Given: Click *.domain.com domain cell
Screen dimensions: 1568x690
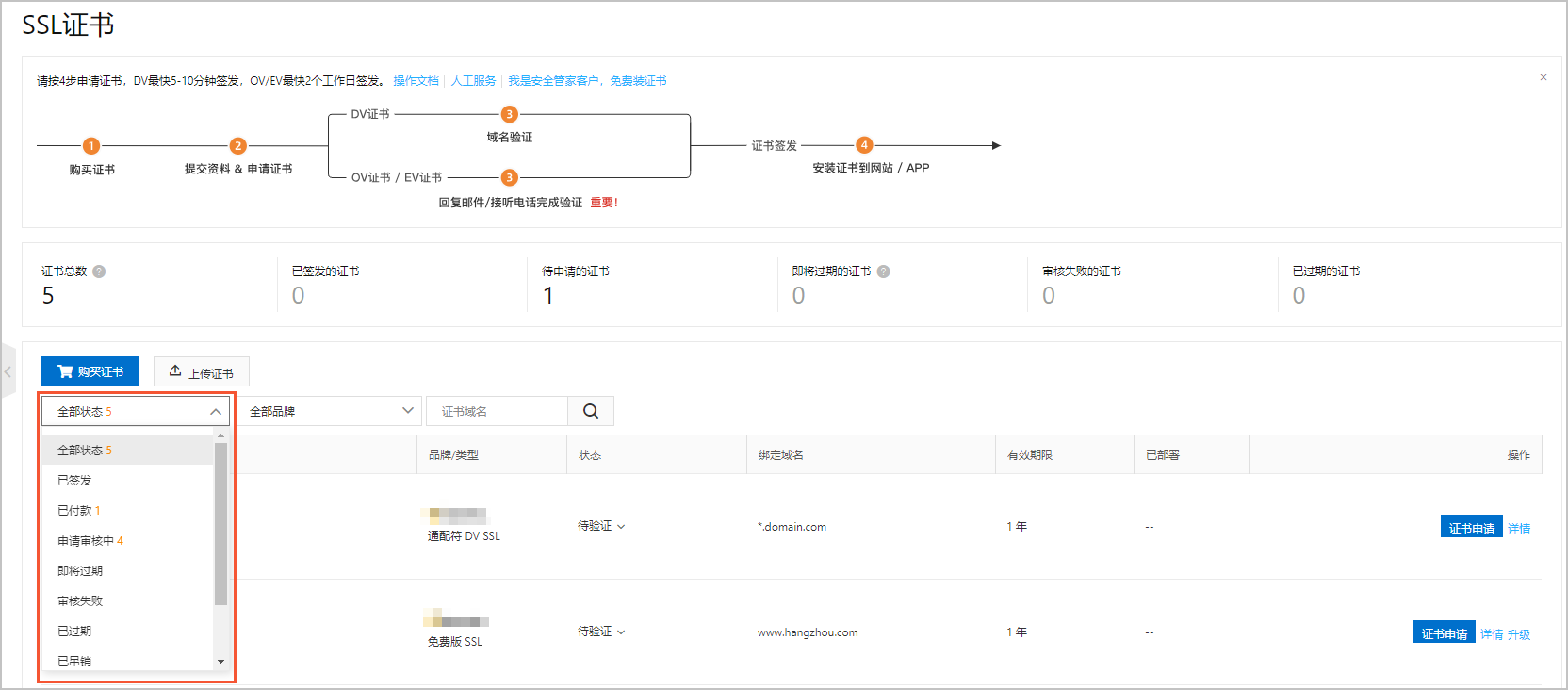Looking at the screenshot, I should 792,527.
